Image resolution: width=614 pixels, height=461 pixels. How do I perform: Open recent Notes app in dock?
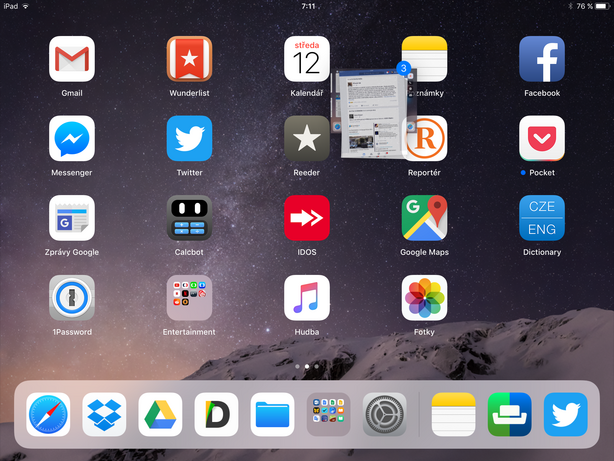coord(453,414)
